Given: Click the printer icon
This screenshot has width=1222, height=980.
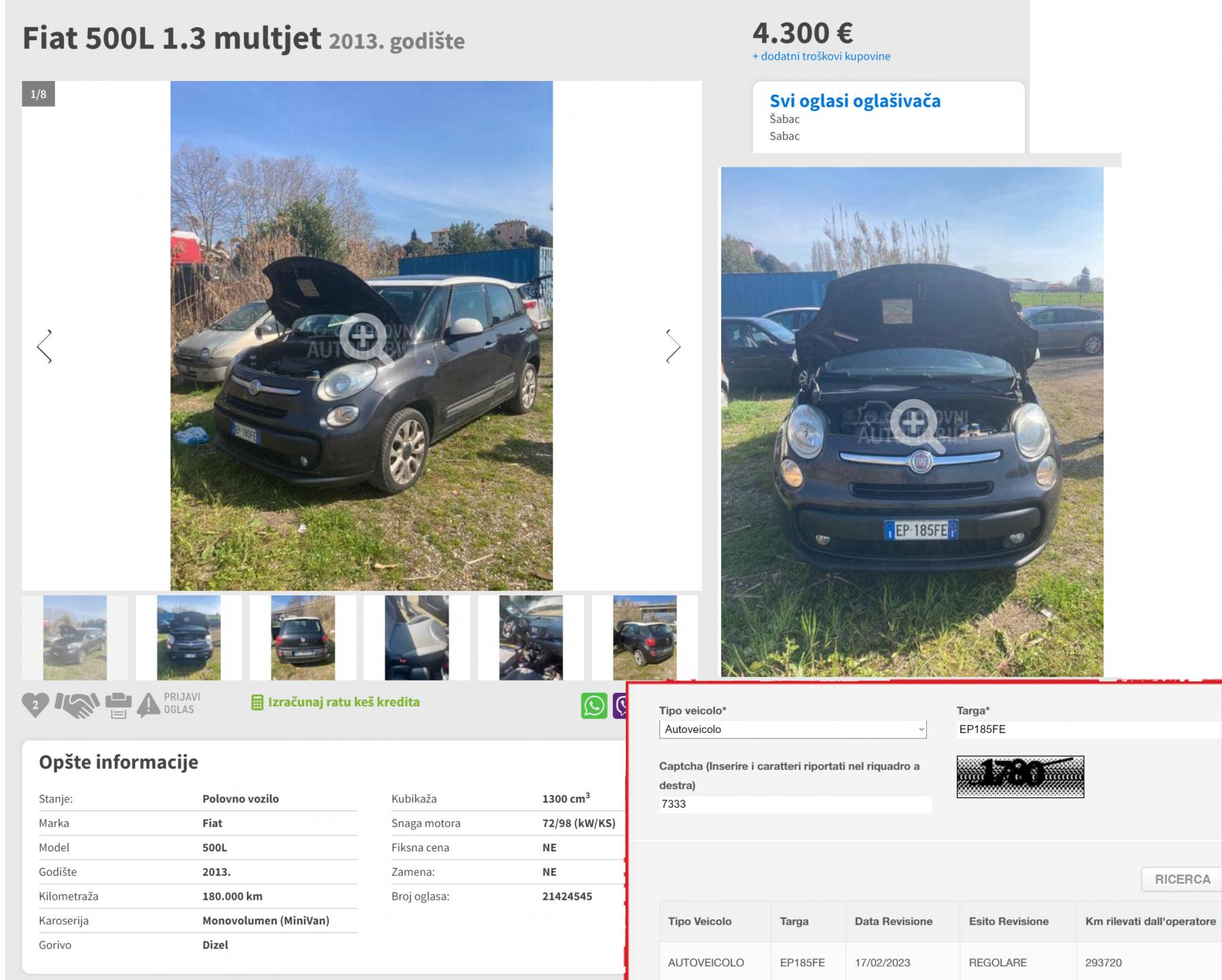Looking at the screenshot, I should click(118, 706).
